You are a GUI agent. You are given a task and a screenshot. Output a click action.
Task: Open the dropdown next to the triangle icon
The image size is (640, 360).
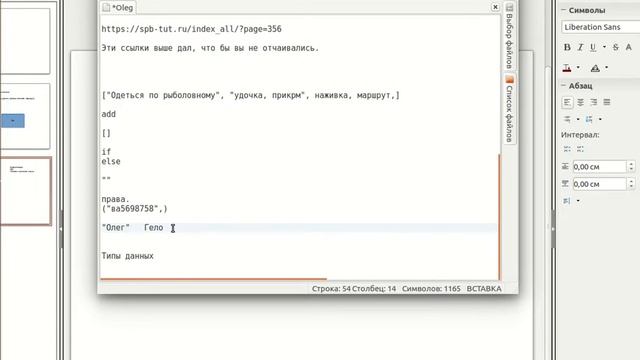tap(607, 67)
